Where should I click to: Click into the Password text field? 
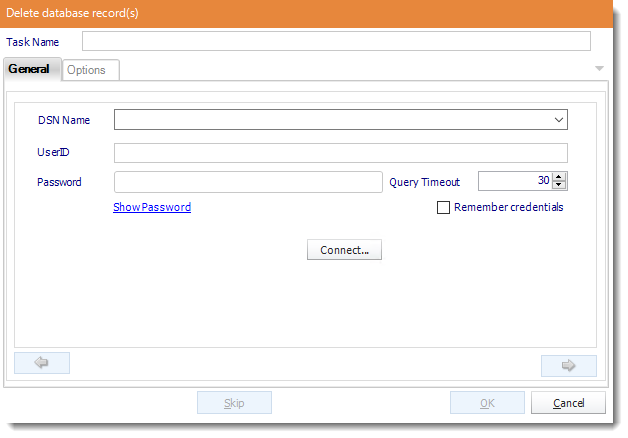click(248, 182)
